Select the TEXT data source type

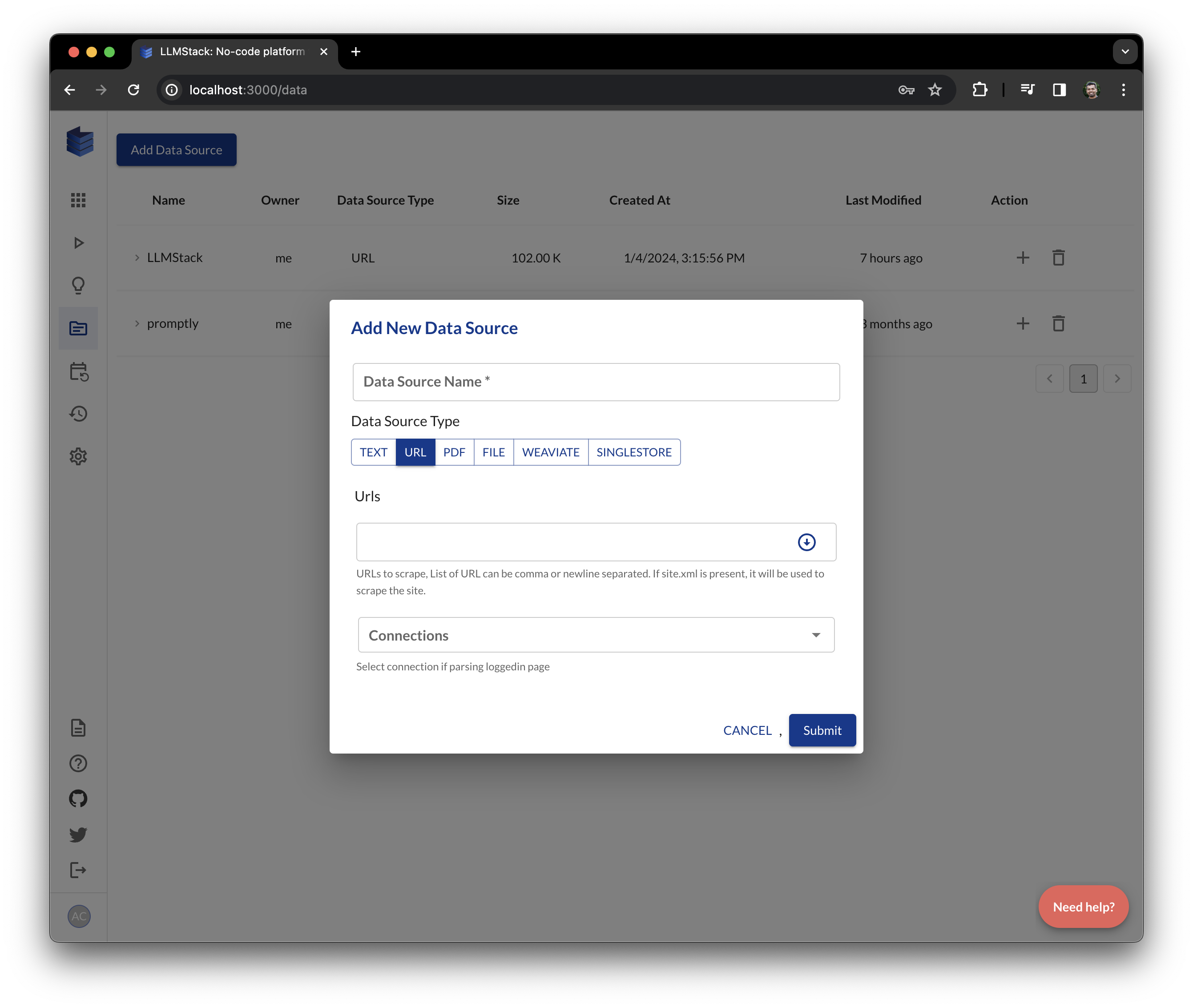(373, 452)
